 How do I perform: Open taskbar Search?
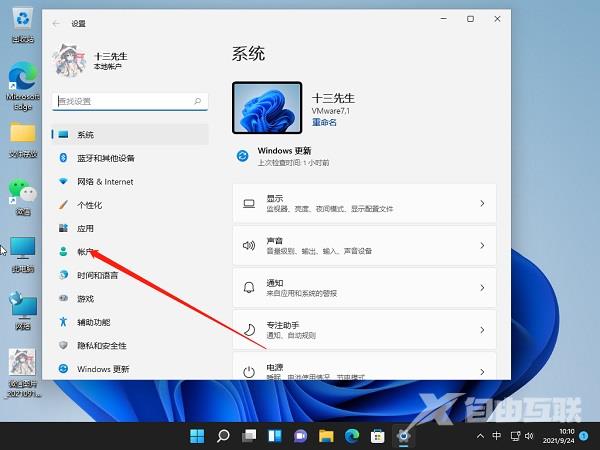pos(223,435)
